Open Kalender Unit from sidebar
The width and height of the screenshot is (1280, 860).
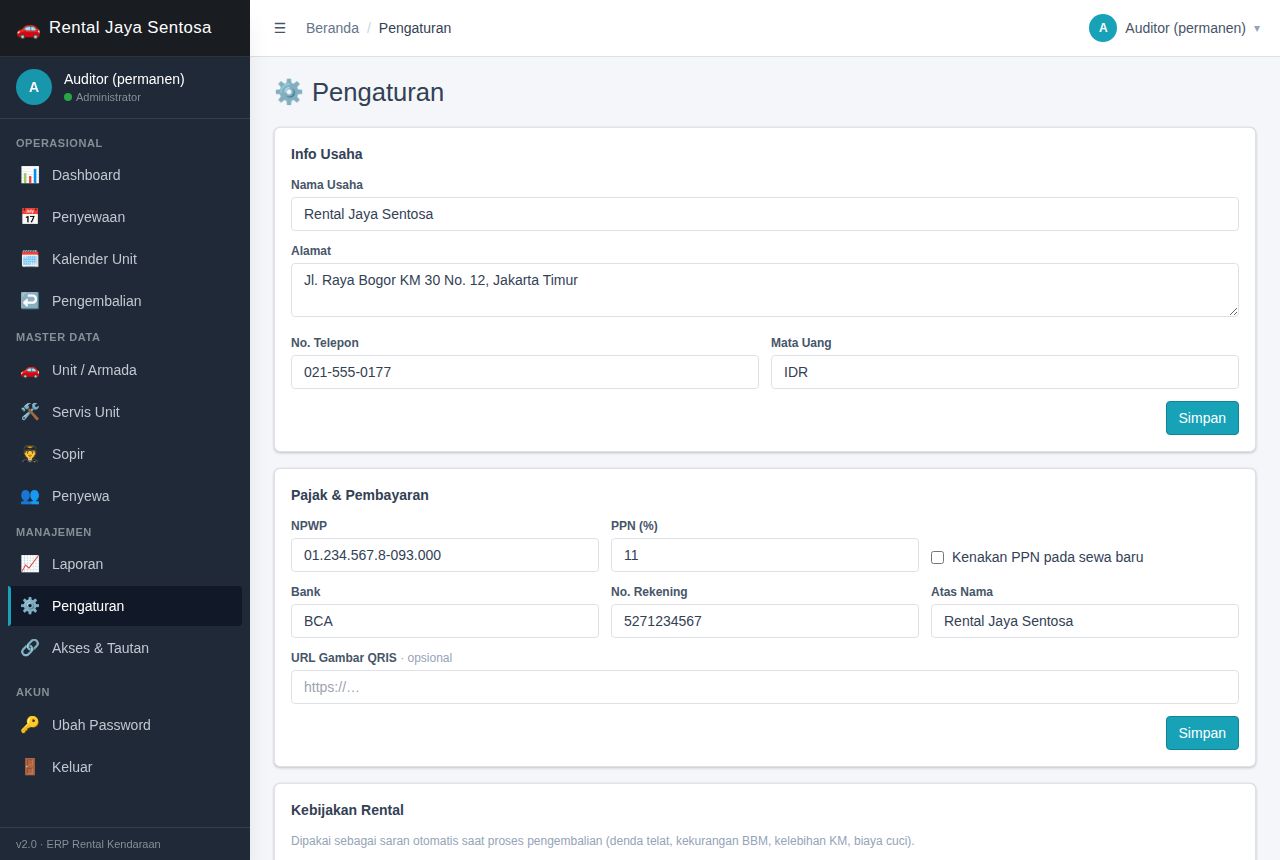pos(125,259)
